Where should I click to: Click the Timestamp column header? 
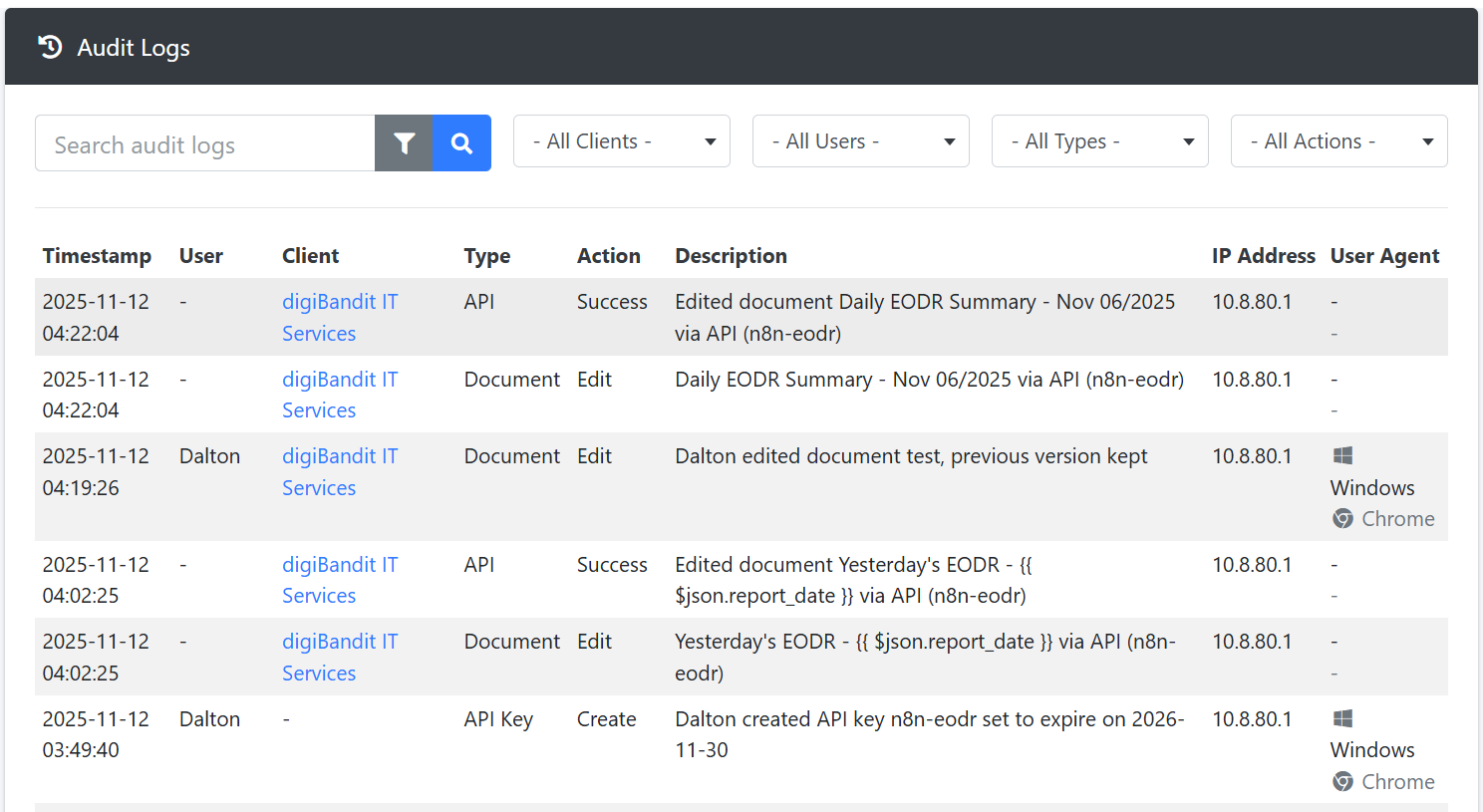[x=97, y=256]
